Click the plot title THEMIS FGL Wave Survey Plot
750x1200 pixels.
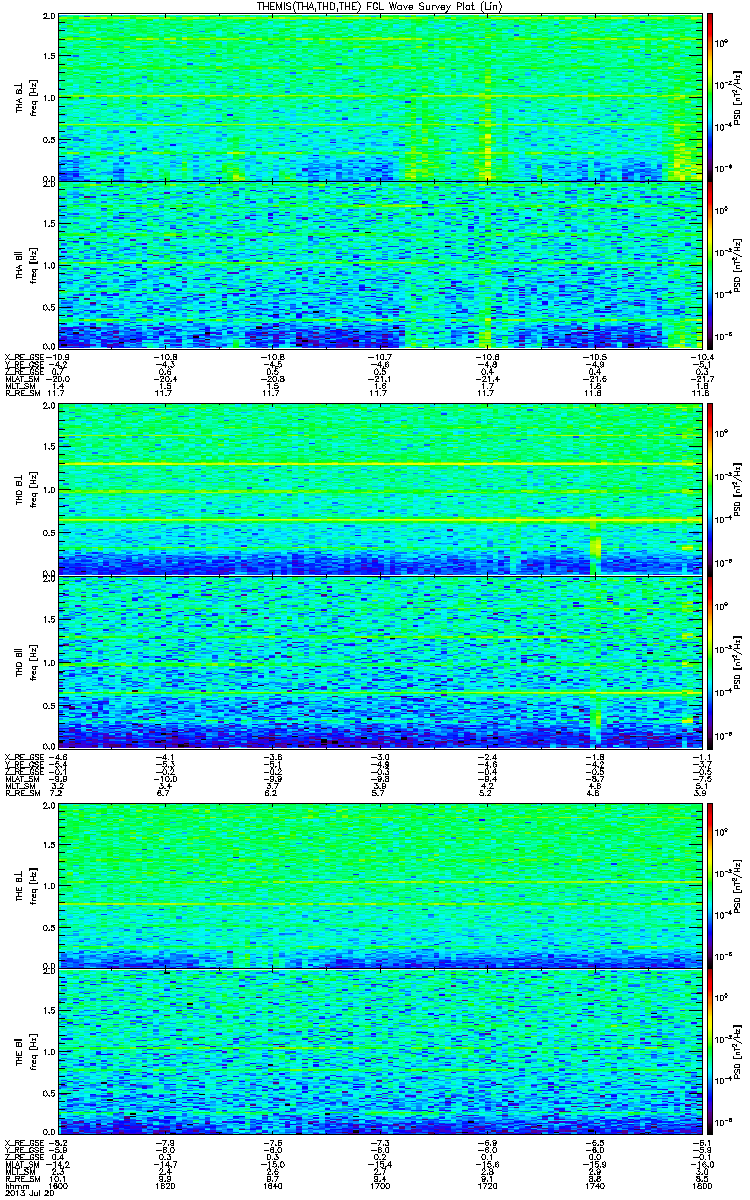[x=379, y=6]
